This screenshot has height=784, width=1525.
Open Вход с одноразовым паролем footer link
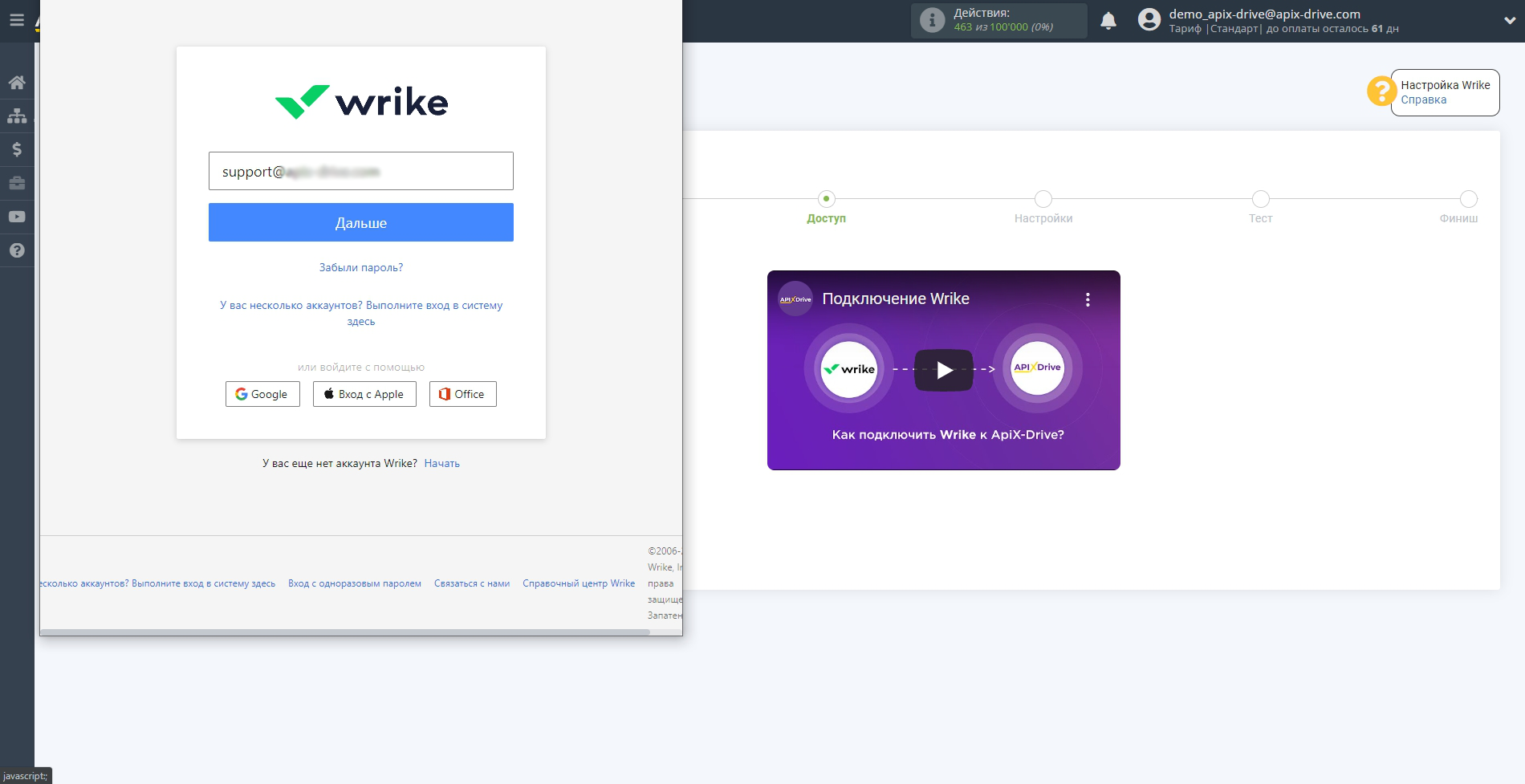coord(355,583)
